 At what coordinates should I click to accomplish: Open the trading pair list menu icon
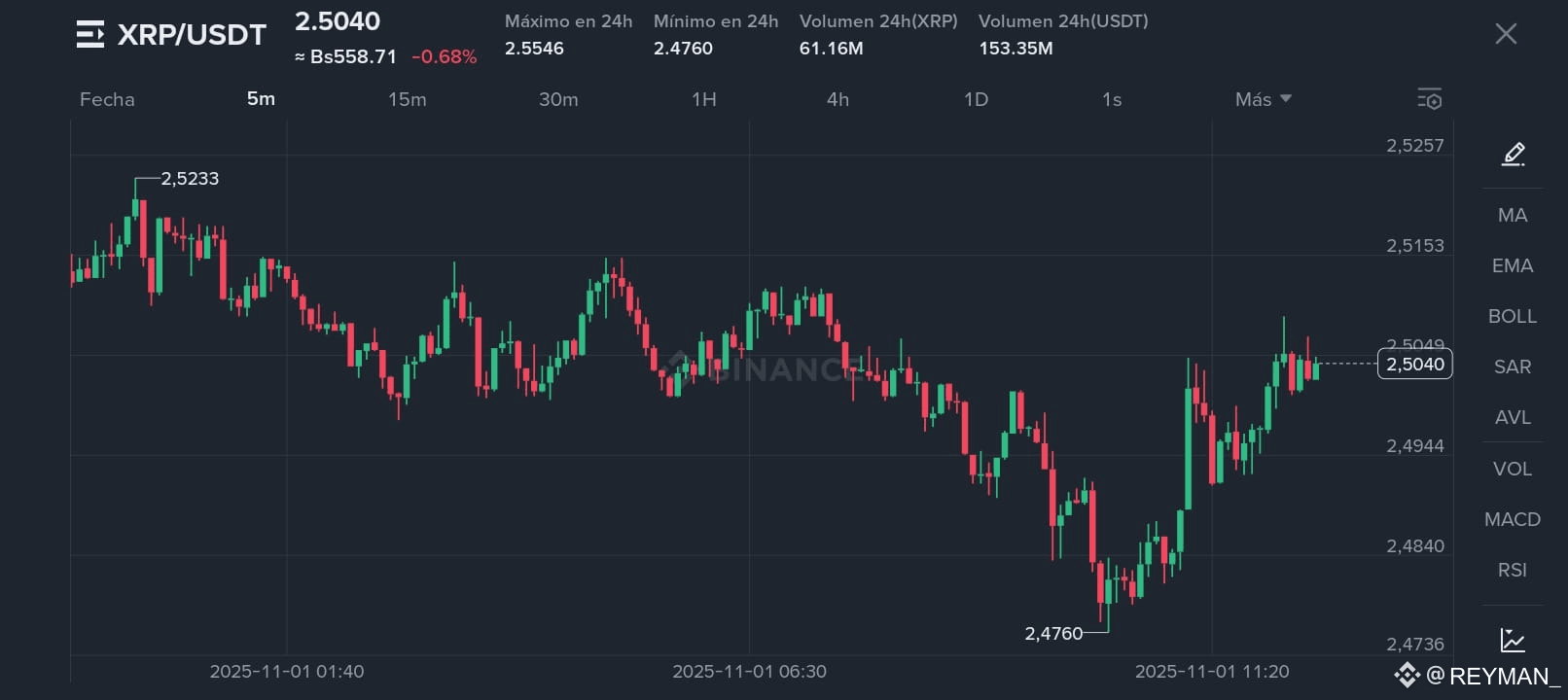89,34
